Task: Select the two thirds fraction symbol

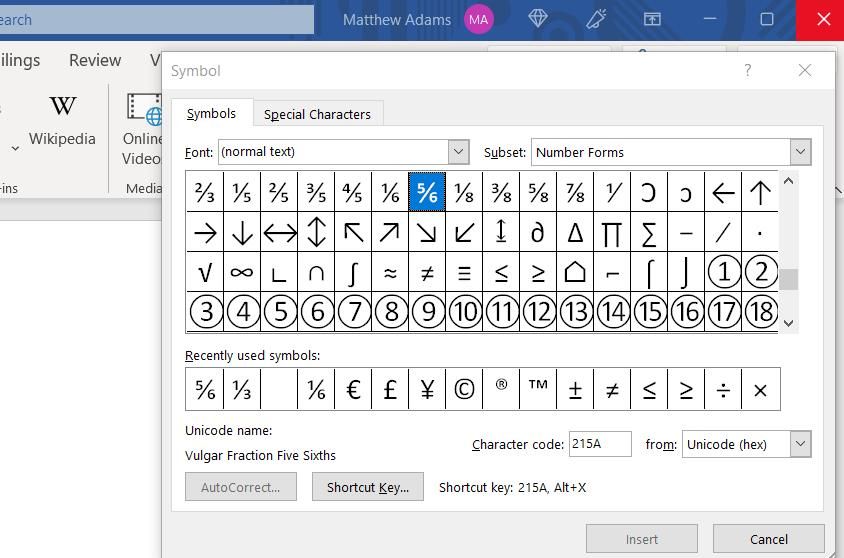Action: pos(205,192)
